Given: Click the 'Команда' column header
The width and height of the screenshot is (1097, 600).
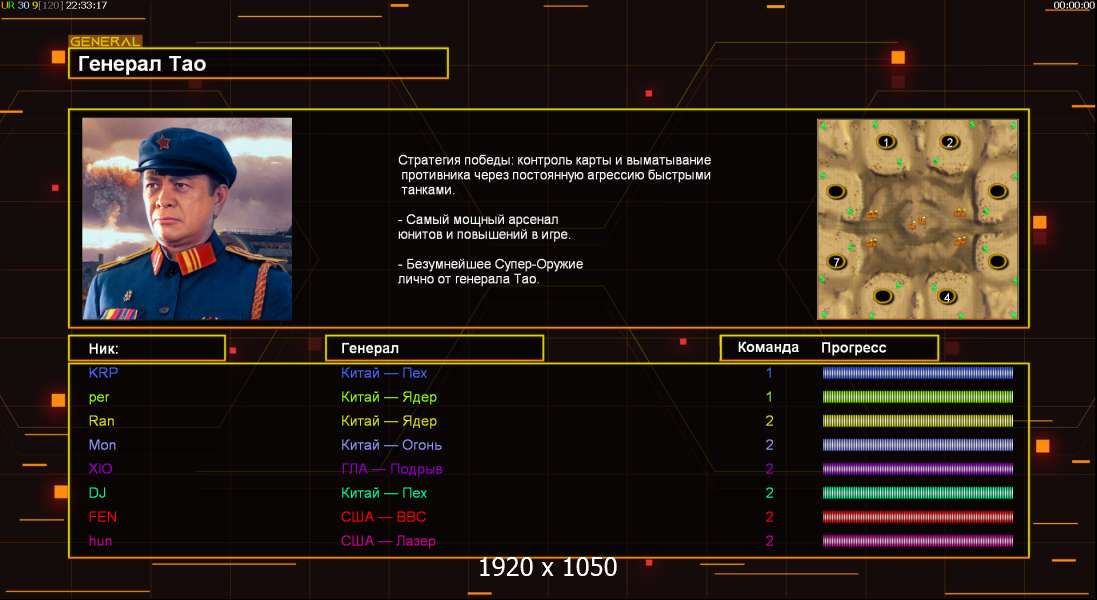Looking at the screenshot, I should click(x=768, y=348).
